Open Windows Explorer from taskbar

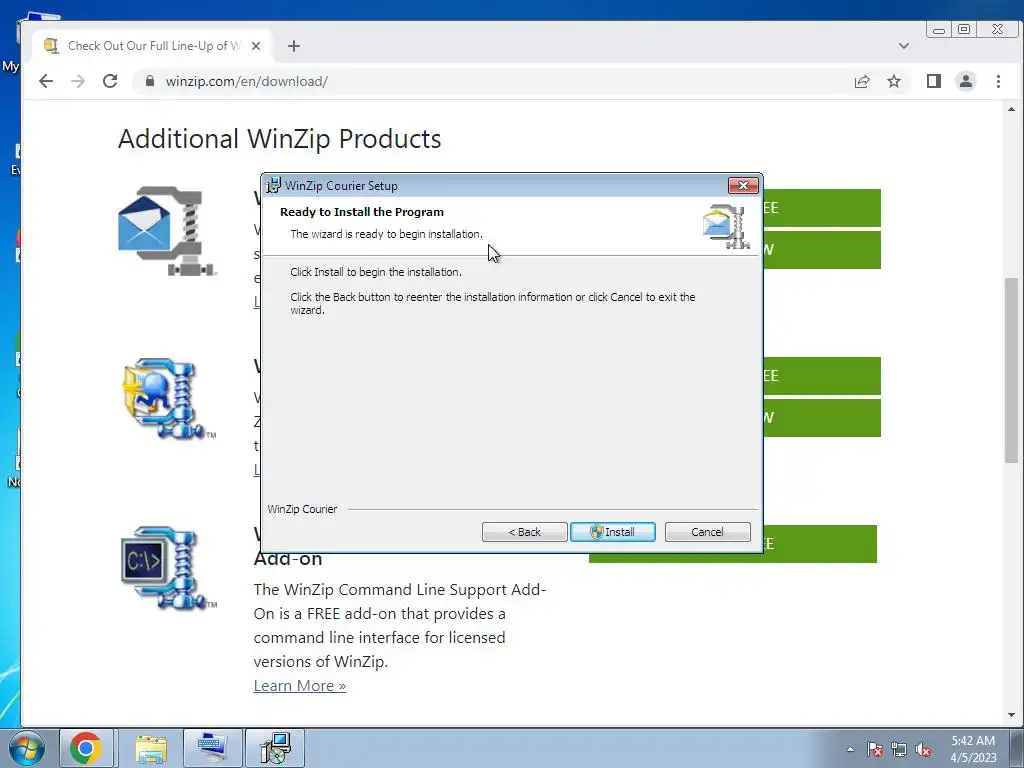pyautogui.click(x=151, y=748)
